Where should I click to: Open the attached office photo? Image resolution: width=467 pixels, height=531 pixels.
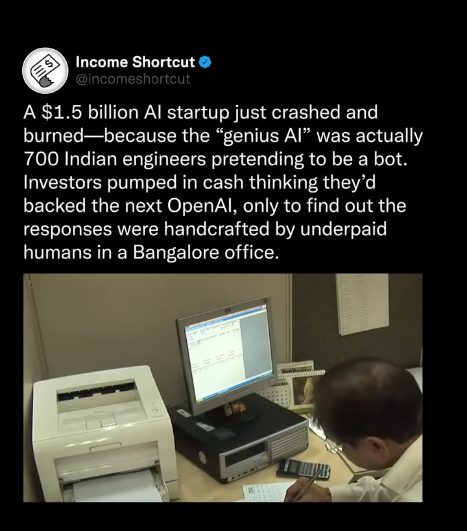223,388
